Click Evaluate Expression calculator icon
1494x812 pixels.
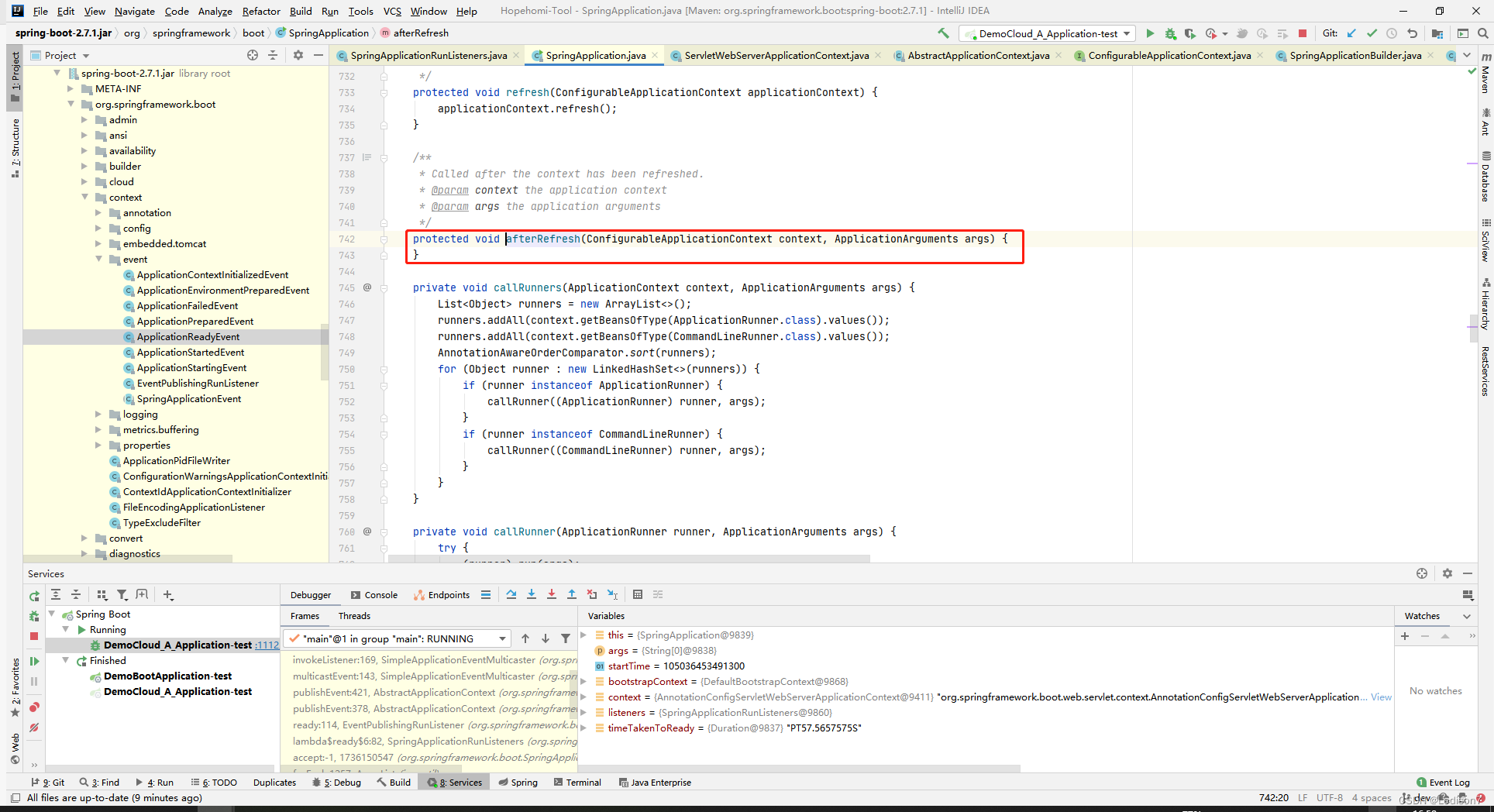coord(638,594)
